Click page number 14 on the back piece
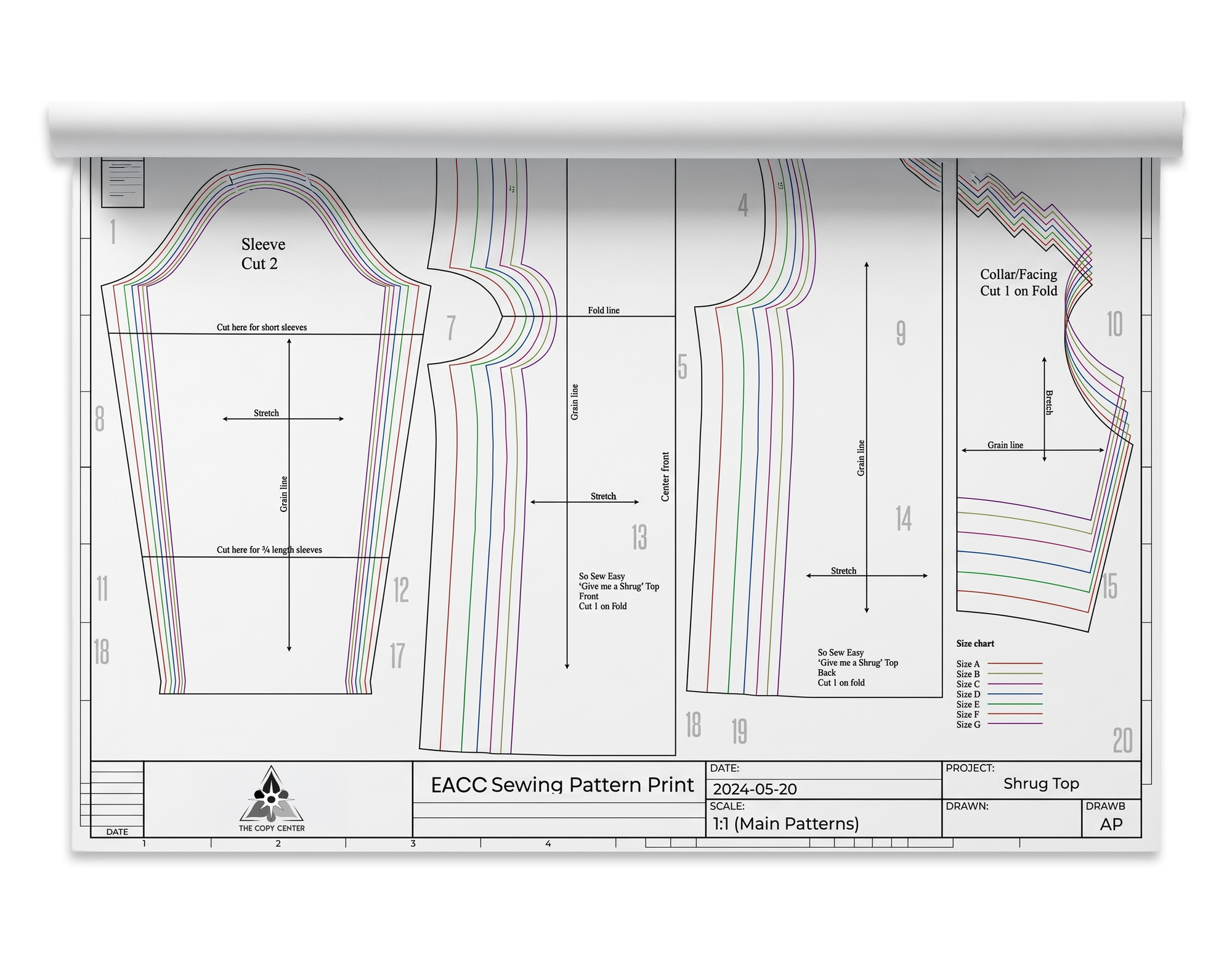This screenshot has height=971, width=1232. coord(904,518)
